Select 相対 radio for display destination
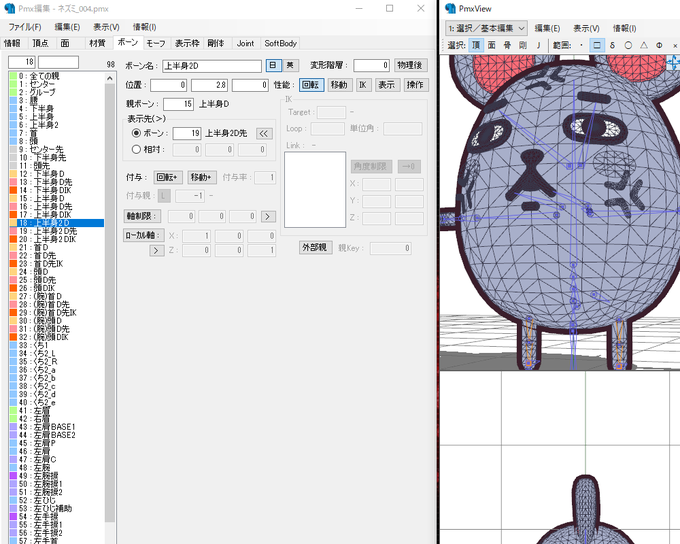Screen dimensions: 680x544 click(136, 149)
